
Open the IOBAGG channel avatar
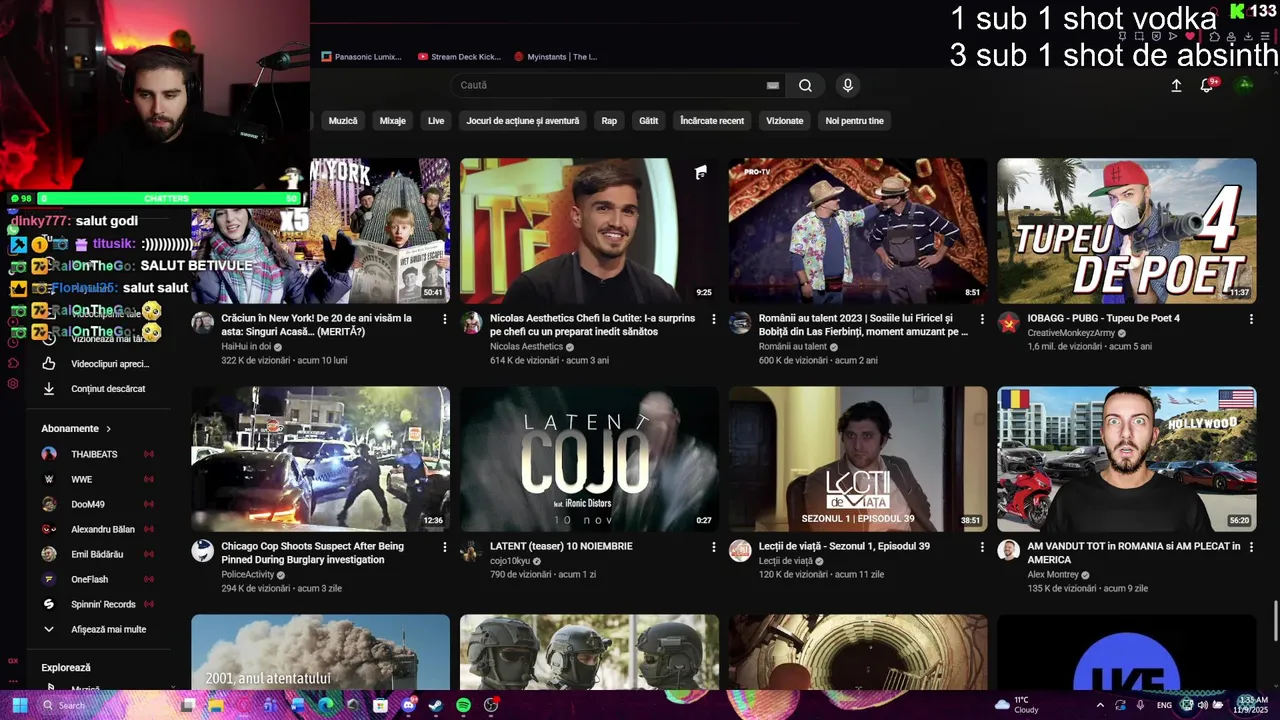pyautogui.click(x=1008, y=323)
